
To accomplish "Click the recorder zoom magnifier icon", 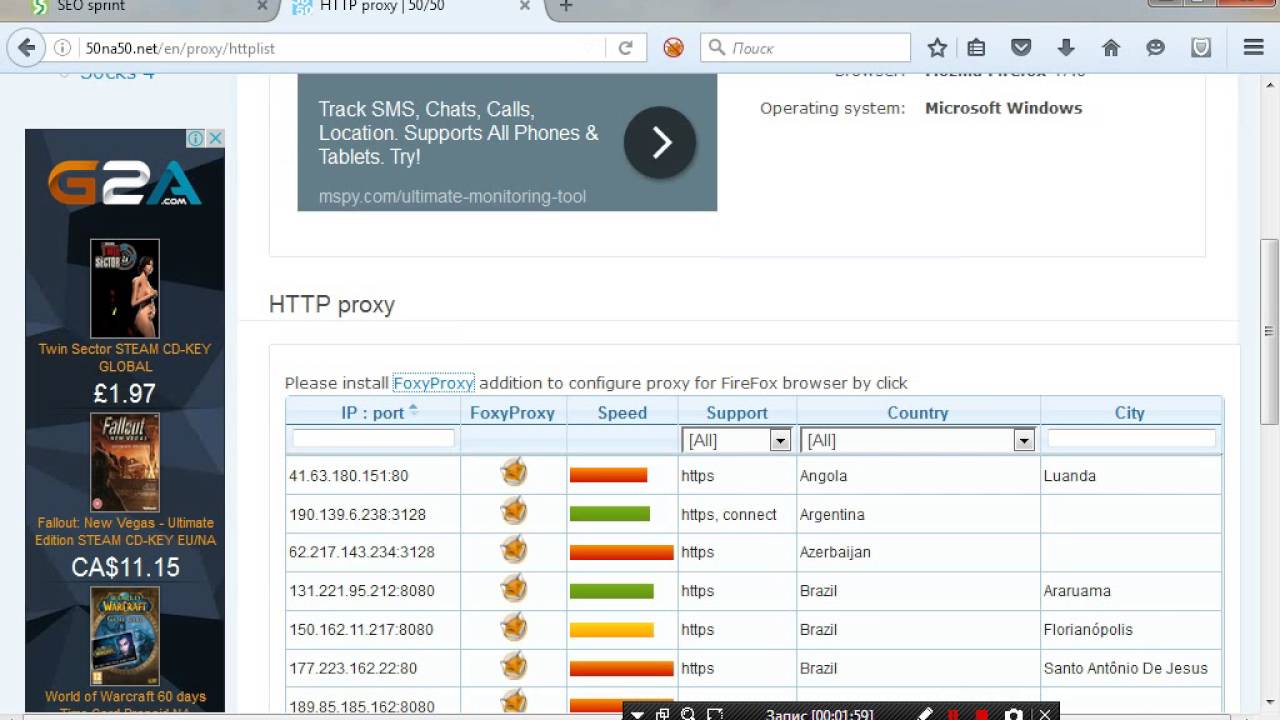I will pos(688,714).
